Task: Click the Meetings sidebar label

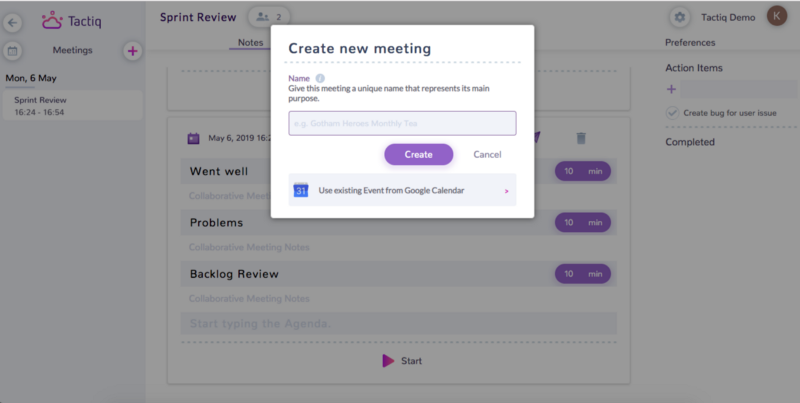Action: click(x=72, y=50)
